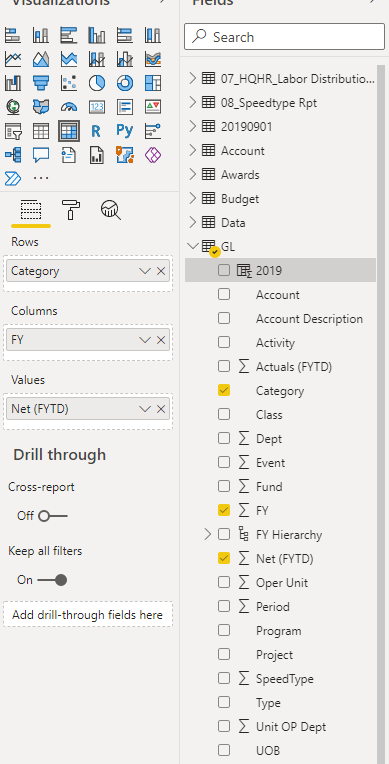The image size is (389, 764).
Task: Insert the Decomposition tree visual
Action: (13, 155)
